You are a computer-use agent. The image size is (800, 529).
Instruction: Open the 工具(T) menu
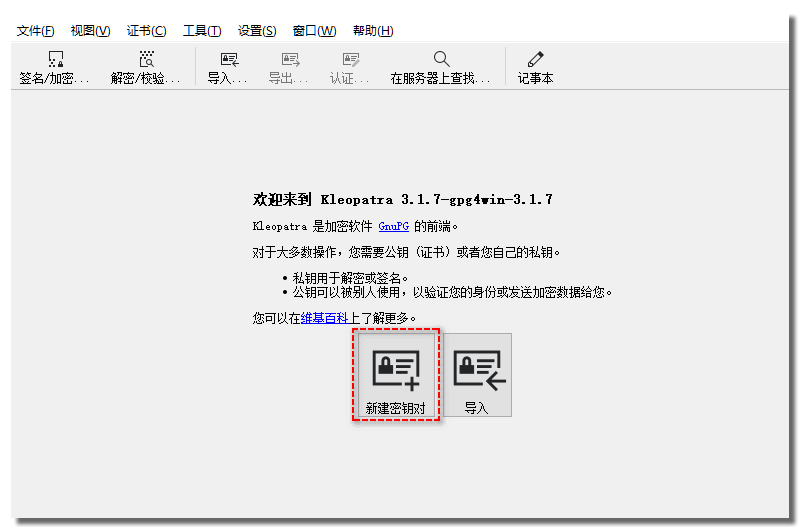pos(202,31)
